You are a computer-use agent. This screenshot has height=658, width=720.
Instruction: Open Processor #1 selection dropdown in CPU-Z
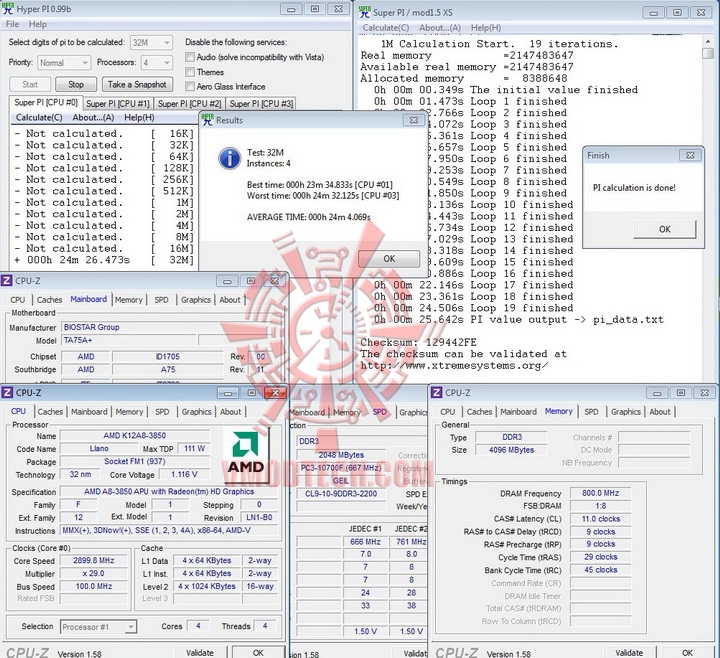[98, 627]
